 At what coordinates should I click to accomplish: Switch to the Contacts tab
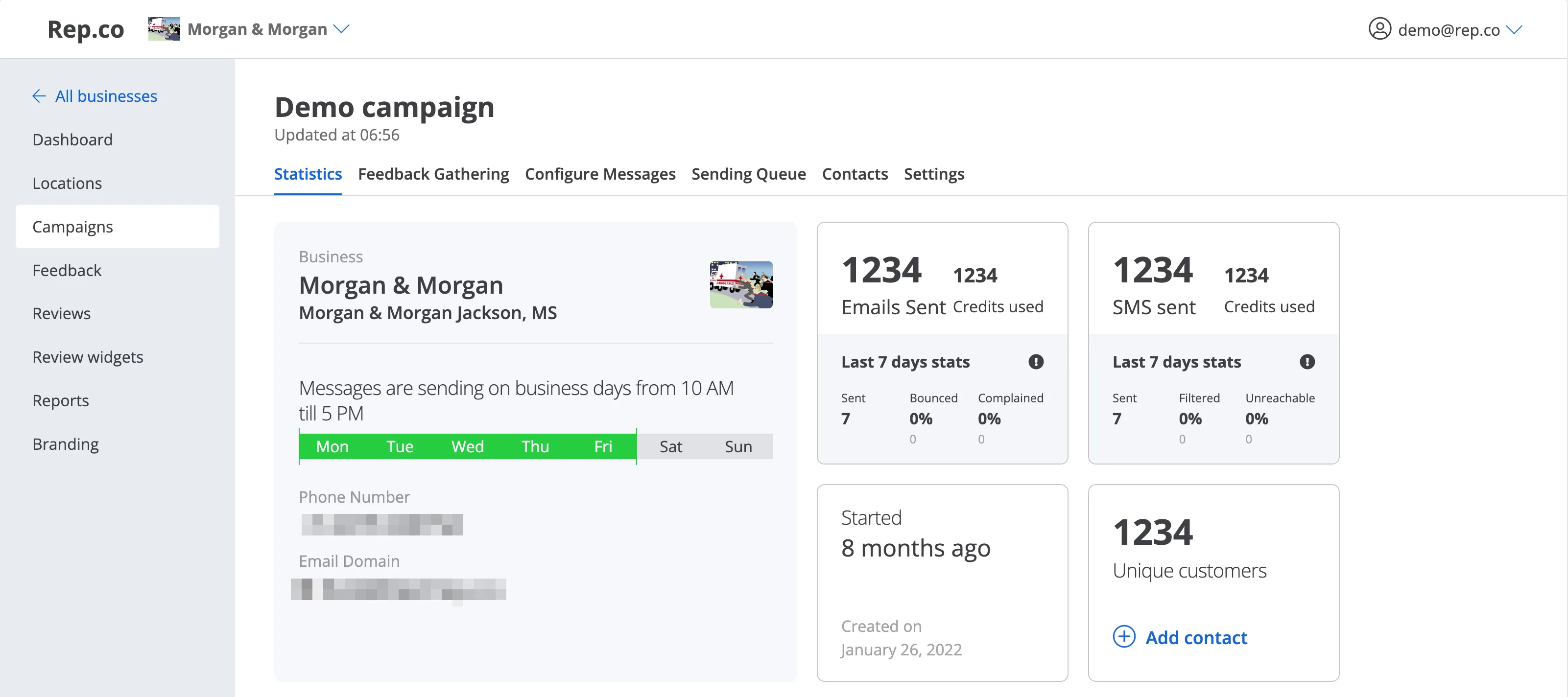click(855, 174)
